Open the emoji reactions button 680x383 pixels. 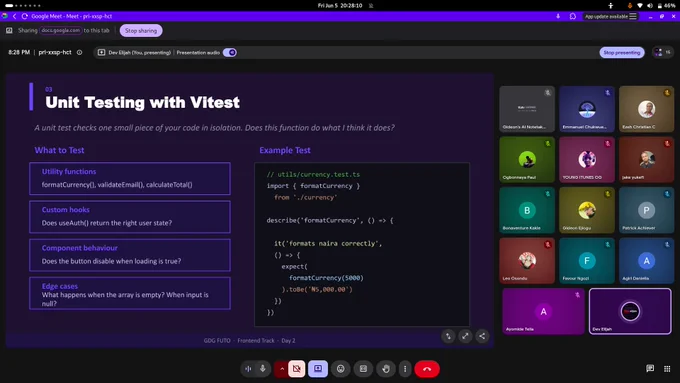341,369
